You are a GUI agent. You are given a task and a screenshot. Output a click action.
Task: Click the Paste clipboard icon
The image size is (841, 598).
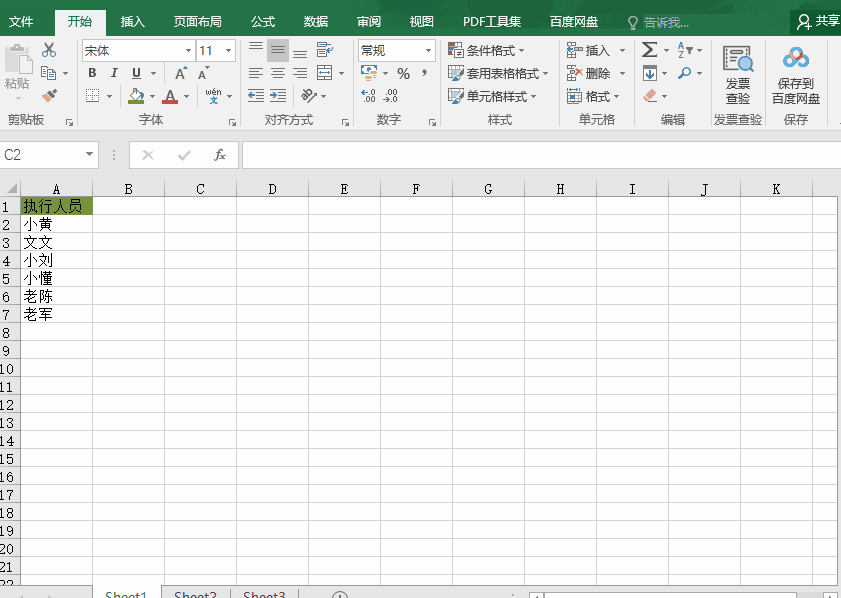click(17, 60)
